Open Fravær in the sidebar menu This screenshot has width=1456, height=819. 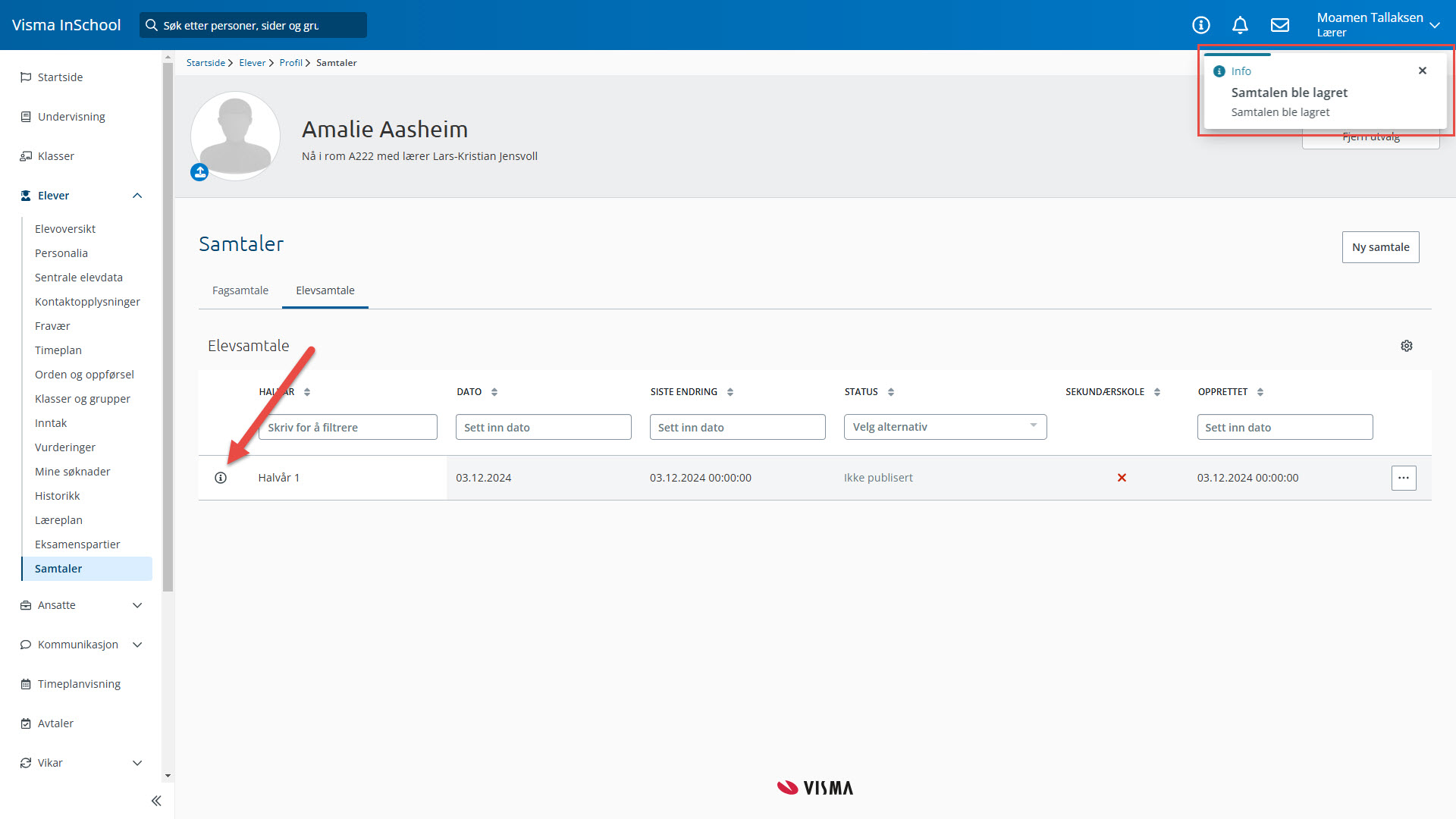point(52,326)
